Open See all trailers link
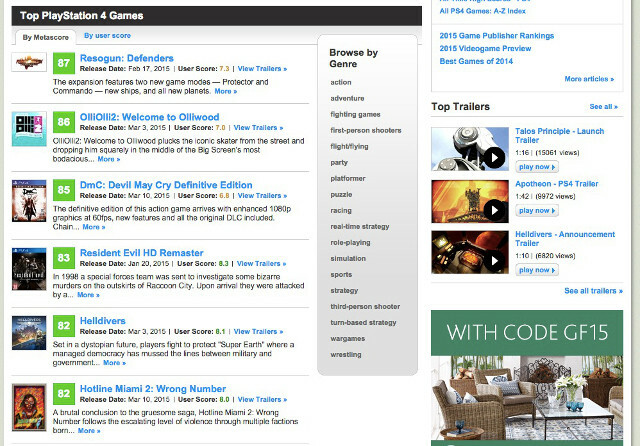Image resolution: width=640 pixels, height=446 pixels. click(x=593, y=291)
